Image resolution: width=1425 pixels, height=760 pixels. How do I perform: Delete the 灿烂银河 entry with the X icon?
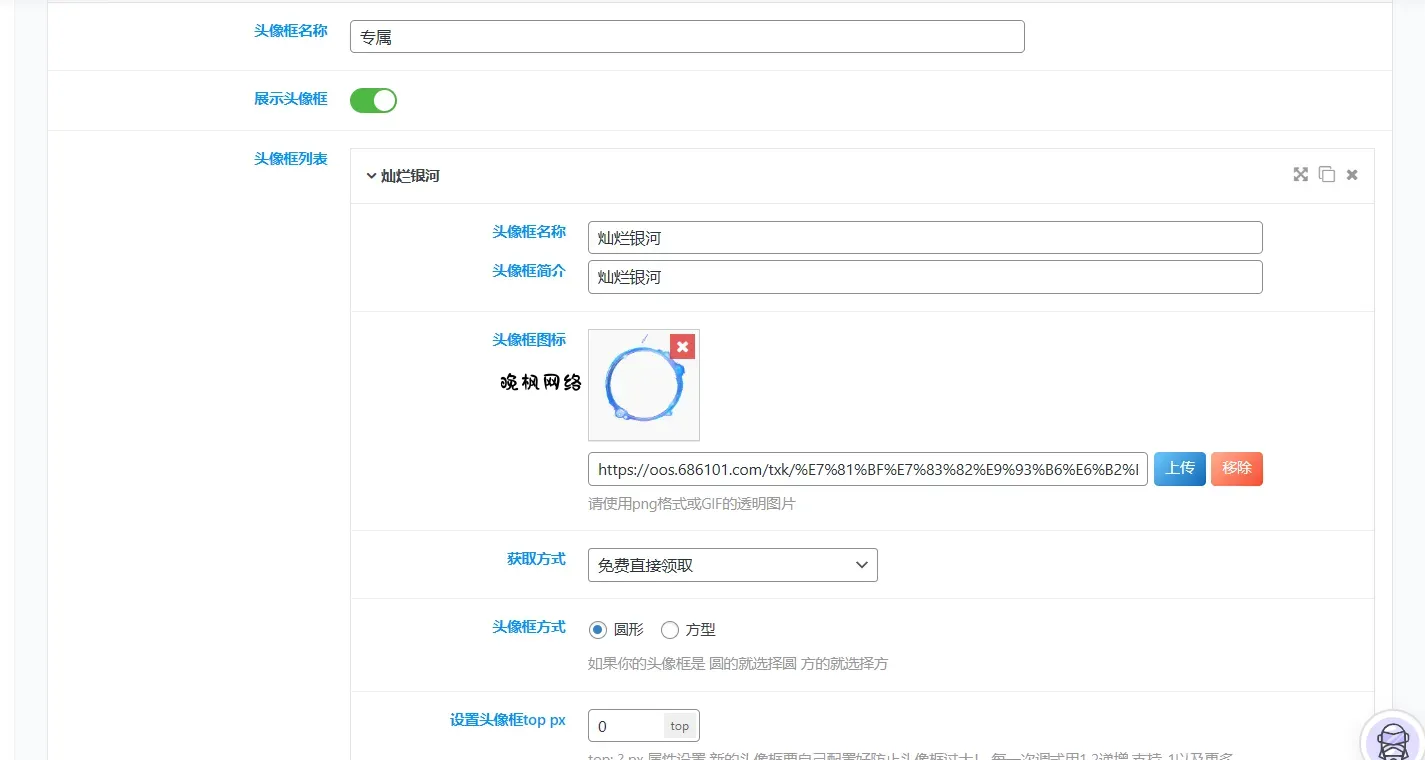coord(1352,175)
